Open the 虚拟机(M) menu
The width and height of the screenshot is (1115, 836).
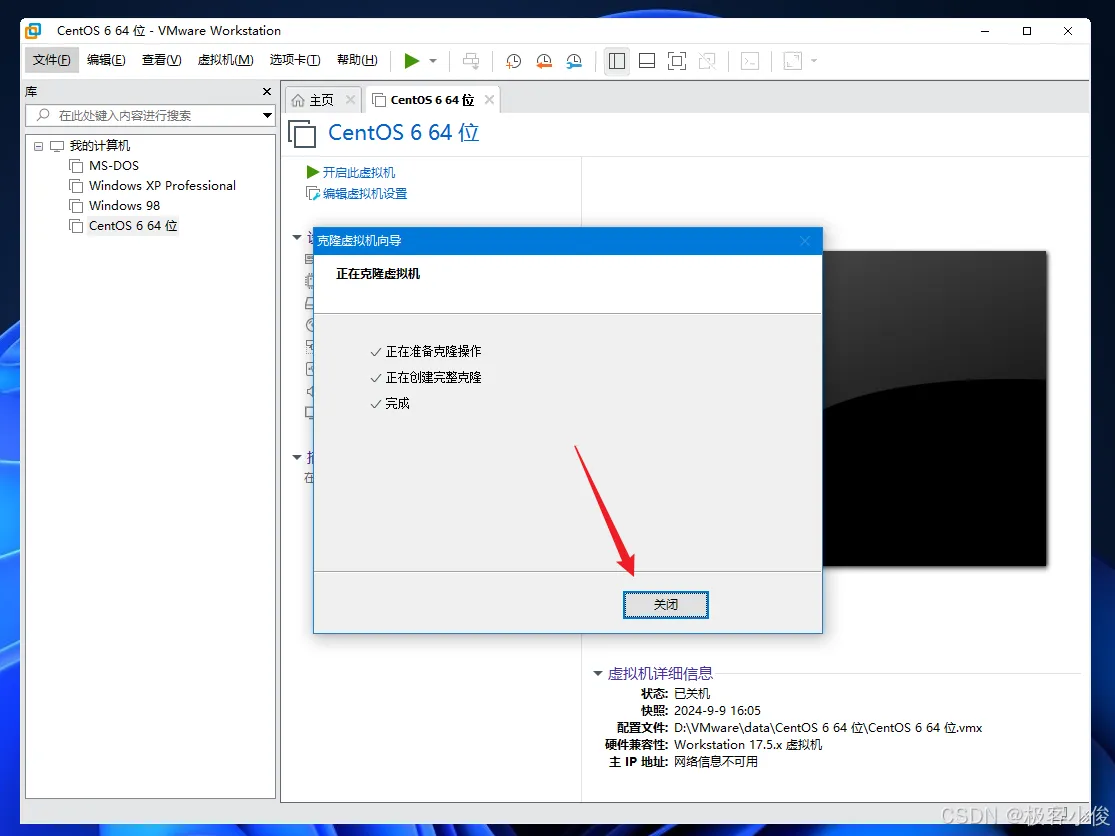pos(225,60)
